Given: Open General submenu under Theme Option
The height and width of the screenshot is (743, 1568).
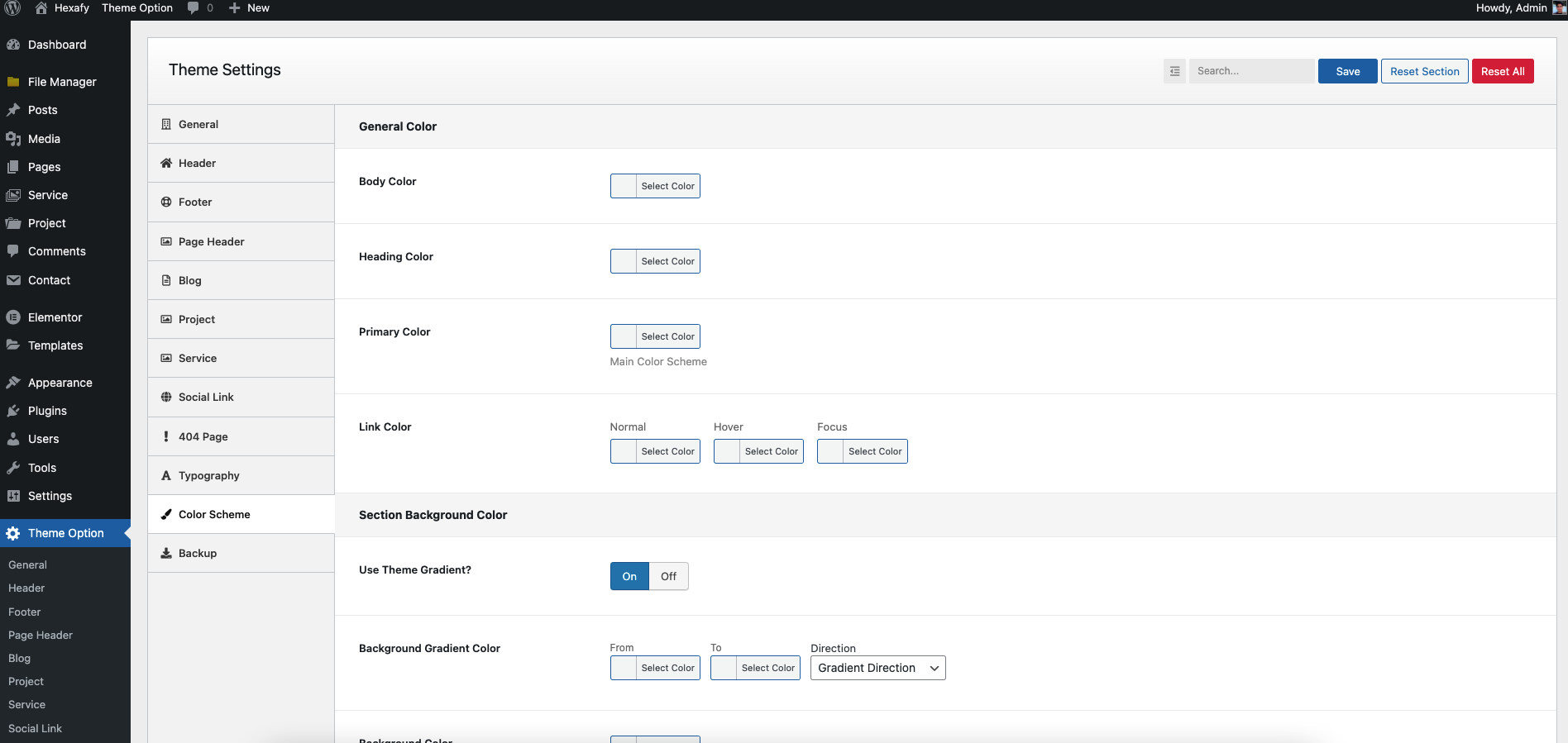Looking at the screenshot, I should pos(27,564).
